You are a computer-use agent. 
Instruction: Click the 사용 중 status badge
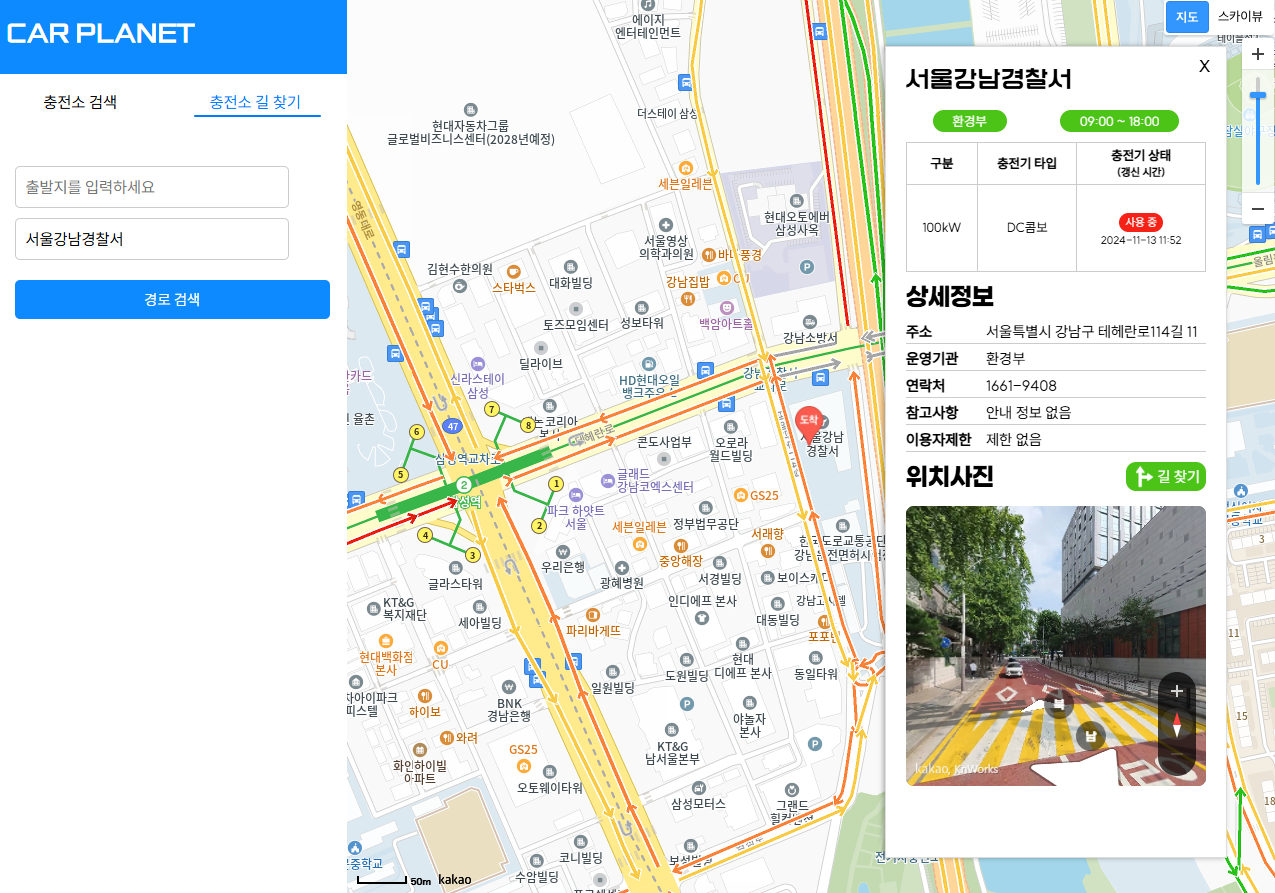(1141, 222)
